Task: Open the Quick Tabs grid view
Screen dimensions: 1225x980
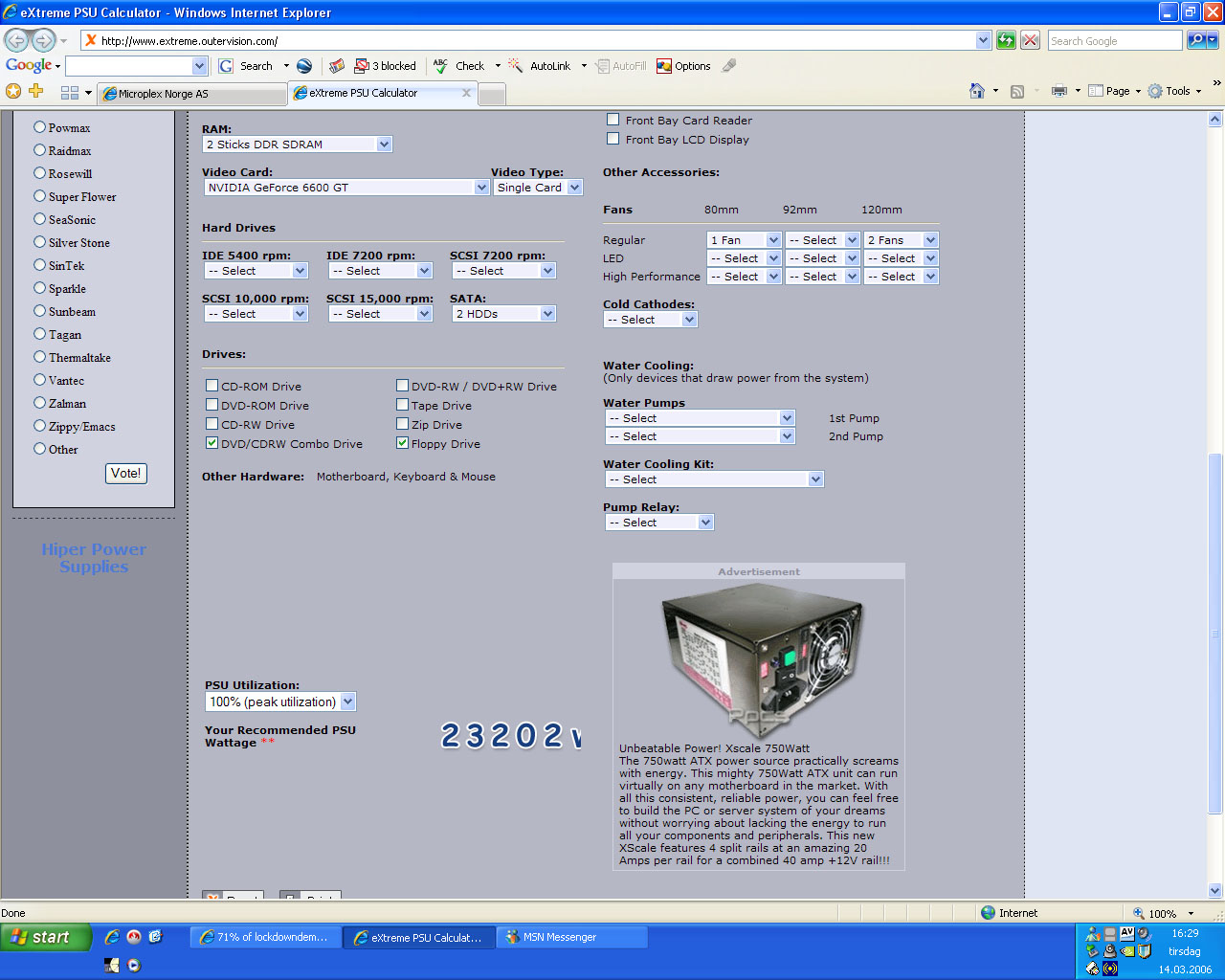Action: [x=69, y=93]
